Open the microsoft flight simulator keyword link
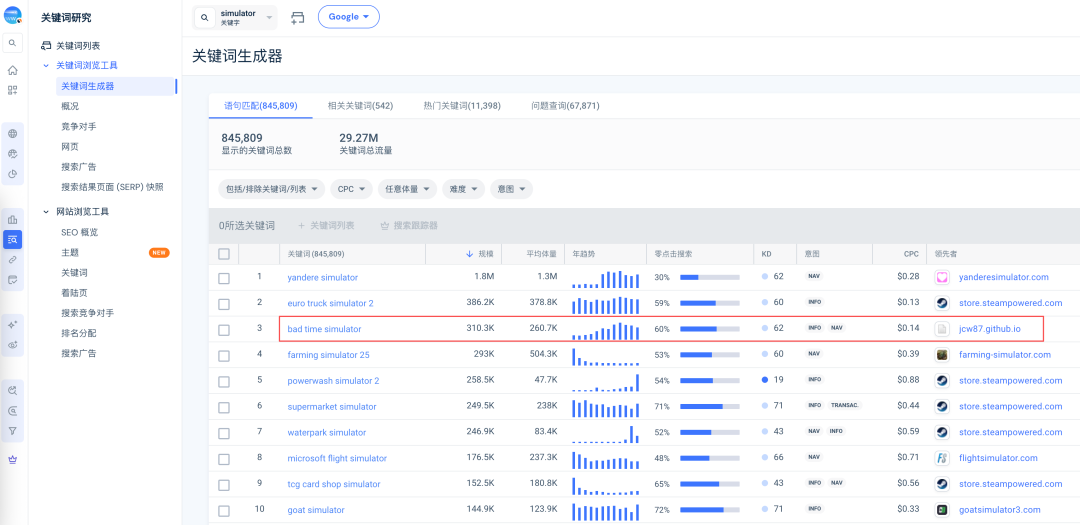Viewport: 1080px width, 525px height. 337,458
